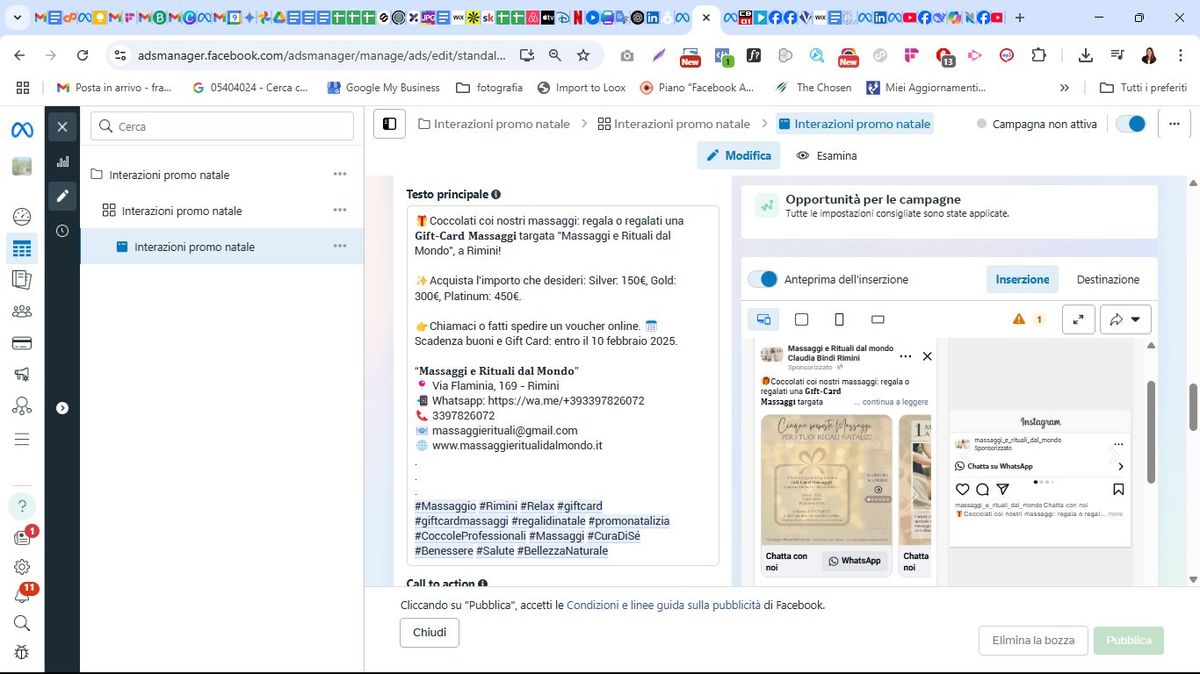Open the share preview dropdown

click(1125, 319)
